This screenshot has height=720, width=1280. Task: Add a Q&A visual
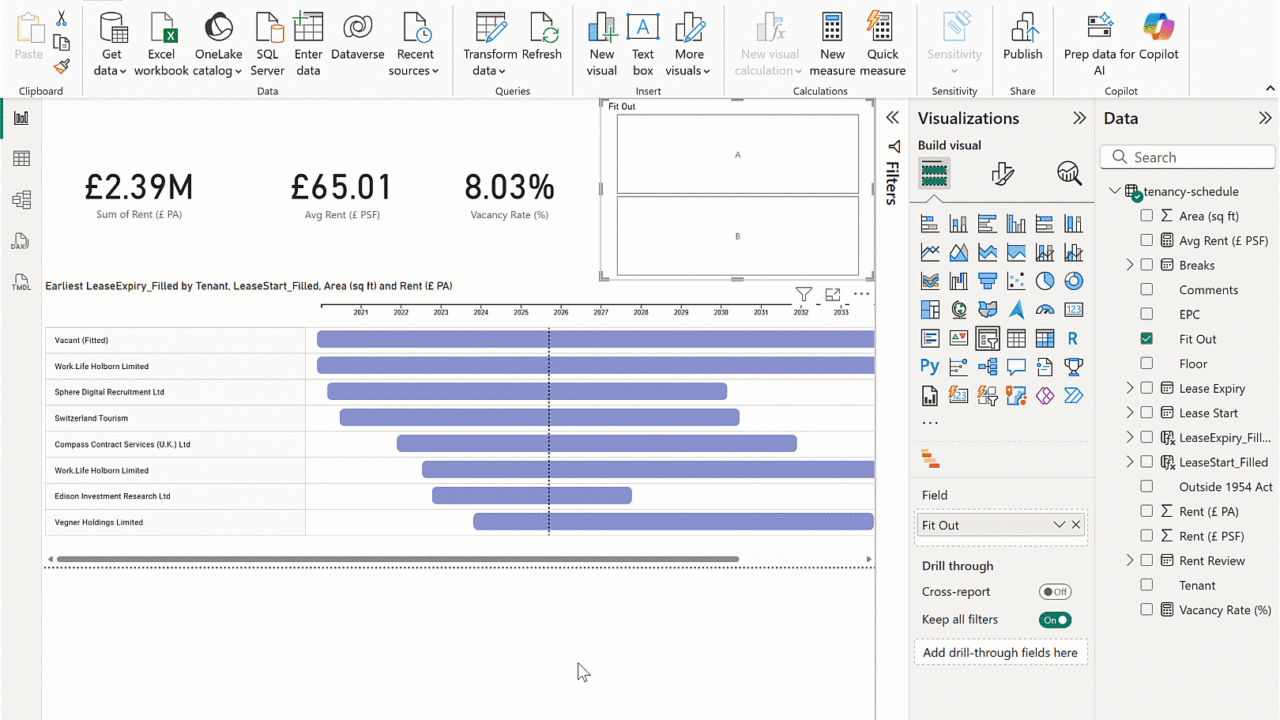(1016, 367)
